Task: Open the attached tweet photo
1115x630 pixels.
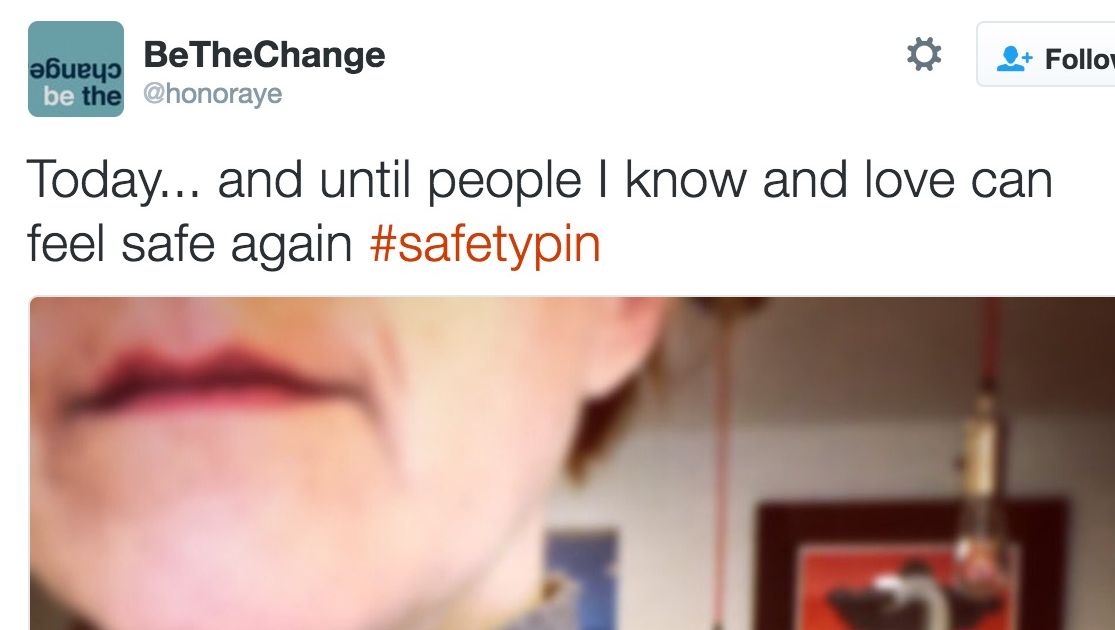Action: [x=572, y=463]
